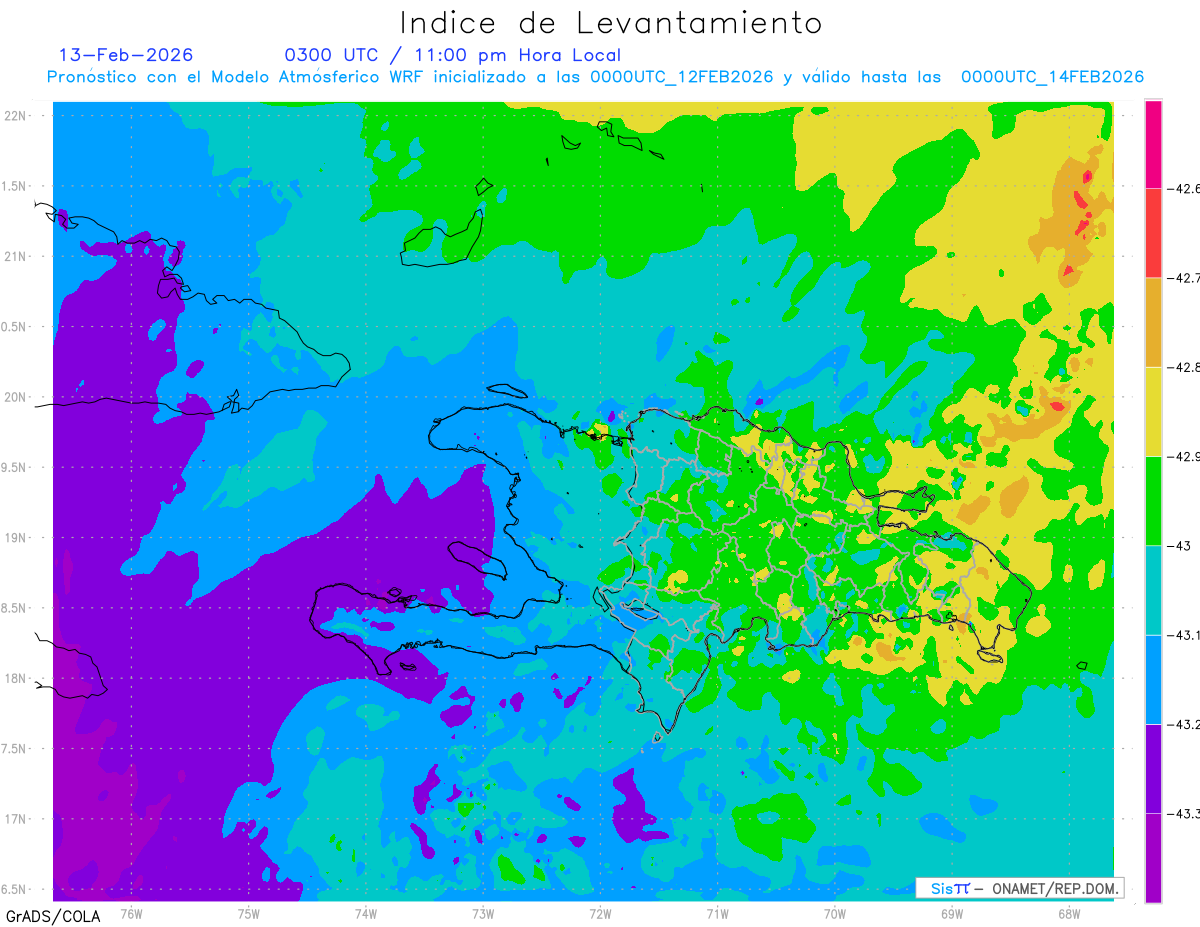Click the bottom purple color bar segment

point(1153,858)
